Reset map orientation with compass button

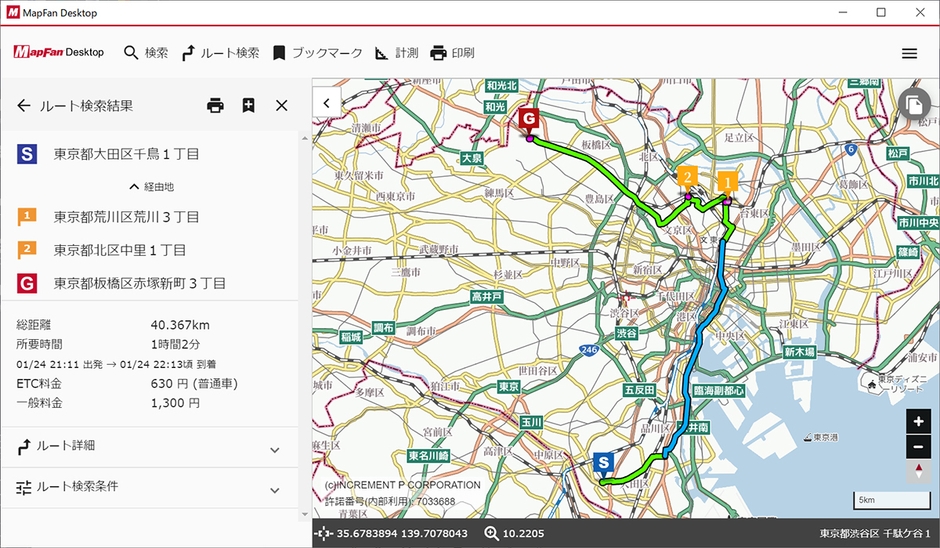pos(918,472)
